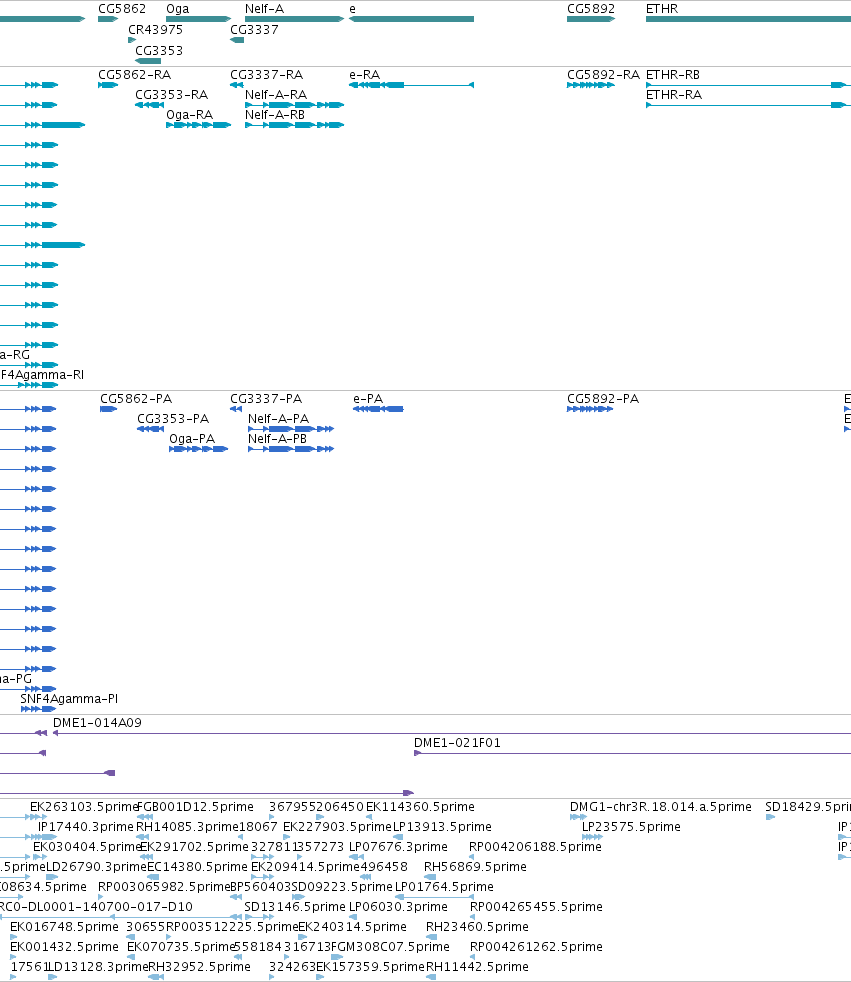Click transcript CG3337-RA
The height and width of the screenshot is (982, 851).
(x=237, y=85)
